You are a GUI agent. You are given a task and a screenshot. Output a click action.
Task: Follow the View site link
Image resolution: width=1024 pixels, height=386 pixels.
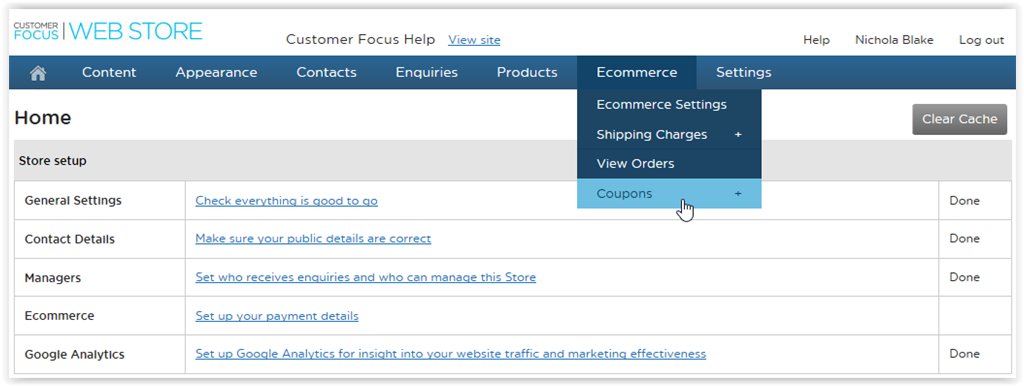click(x=474, y=40)
